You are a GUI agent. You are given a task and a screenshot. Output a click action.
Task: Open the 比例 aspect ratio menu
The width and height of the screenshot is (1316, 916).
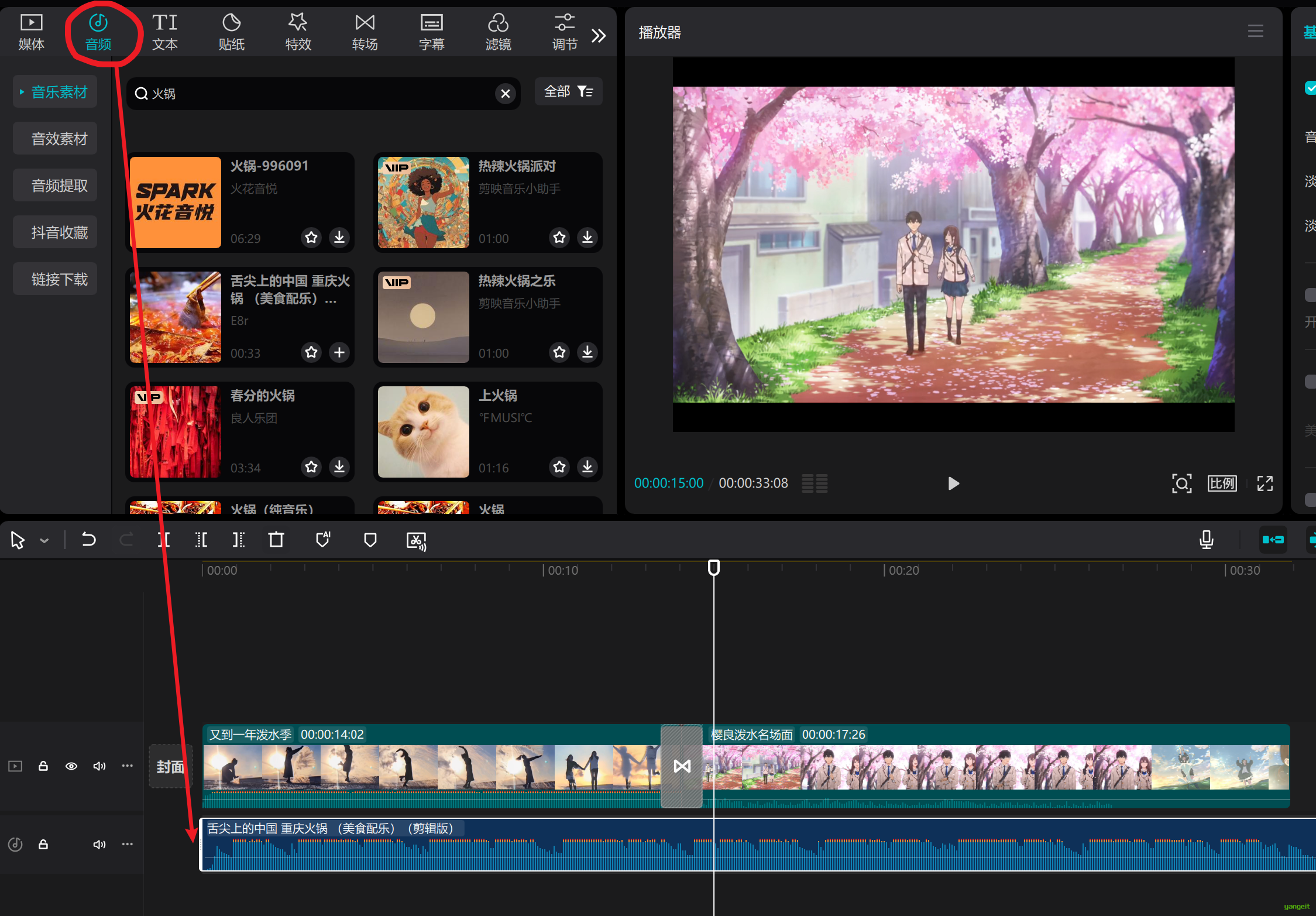pos(1222,483)
